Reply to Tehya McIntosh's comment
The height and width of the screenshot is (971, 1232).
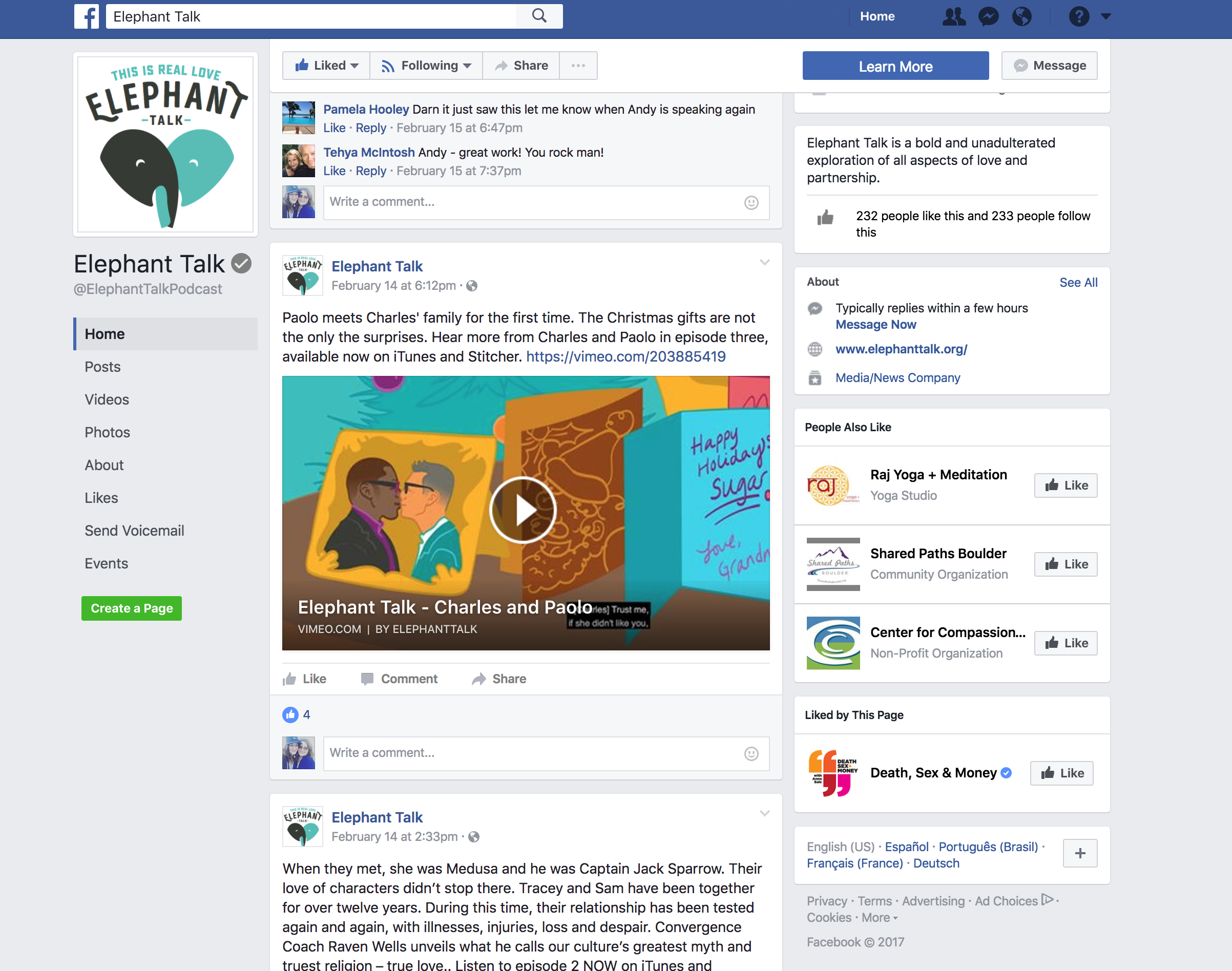371,171
